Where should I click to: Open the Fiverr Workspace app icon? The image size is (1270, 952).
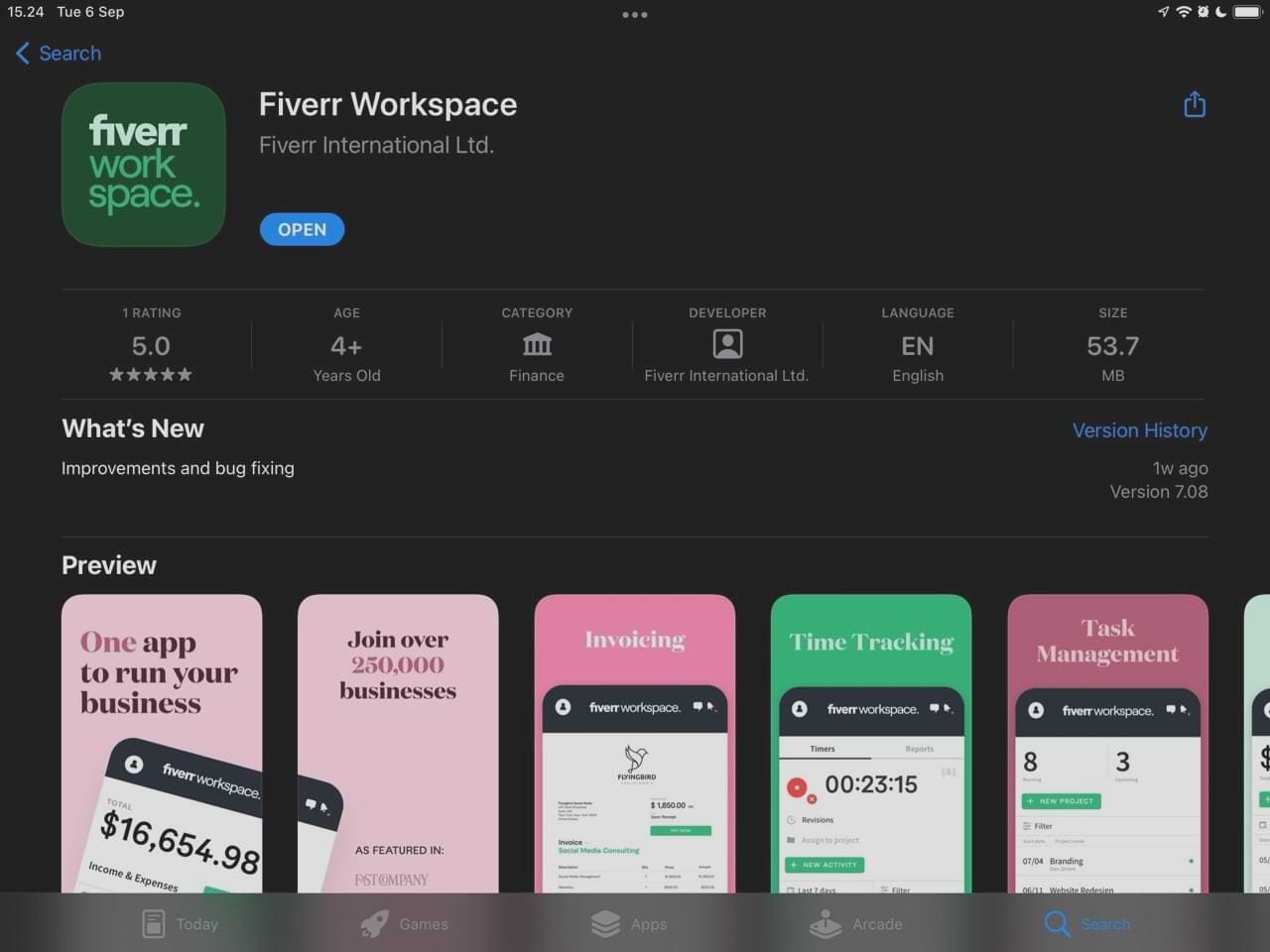point(144,165)
